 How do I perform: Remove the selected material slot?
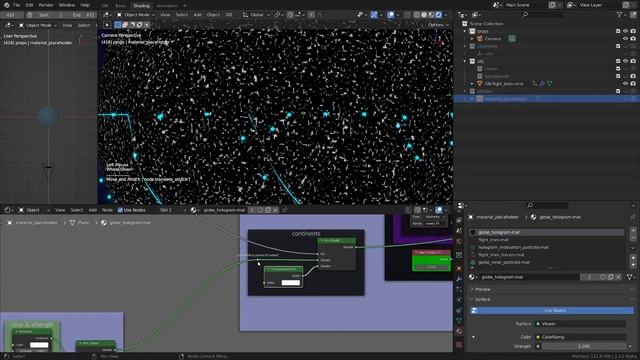[633, 238]
